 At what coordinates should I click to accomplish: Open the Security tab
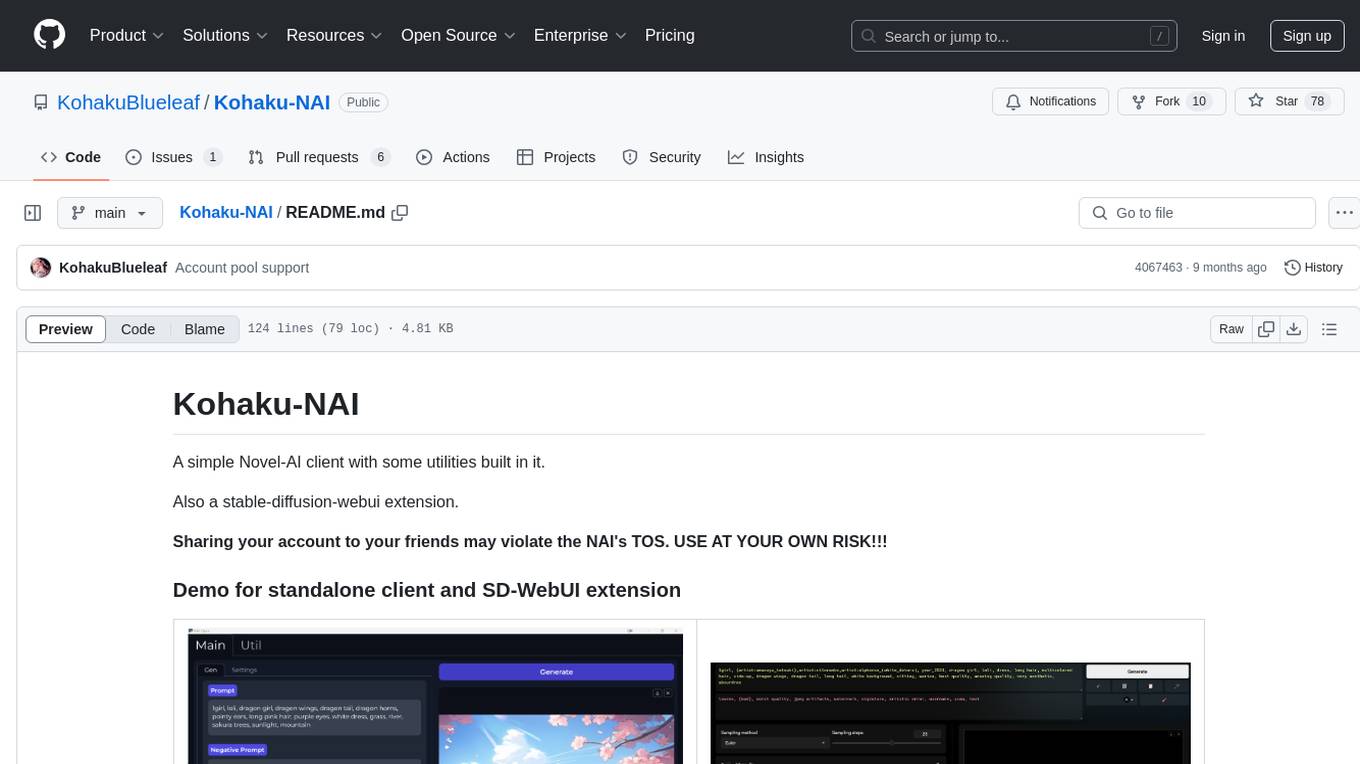[x=661, y=157]
